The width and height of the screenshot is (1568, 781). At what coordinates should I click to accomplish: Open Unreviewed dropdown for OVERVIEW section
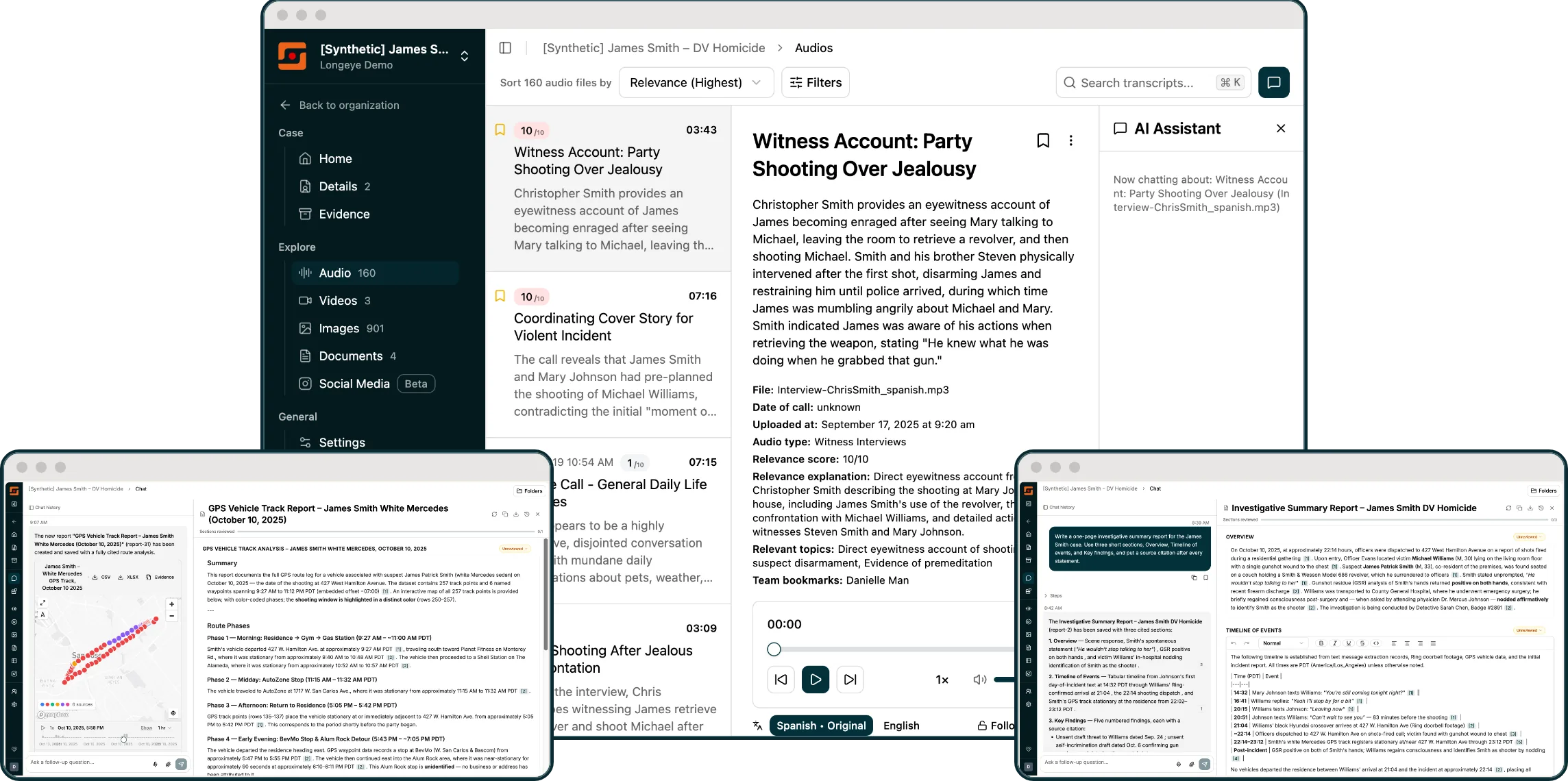click(x=1529, y=537)
